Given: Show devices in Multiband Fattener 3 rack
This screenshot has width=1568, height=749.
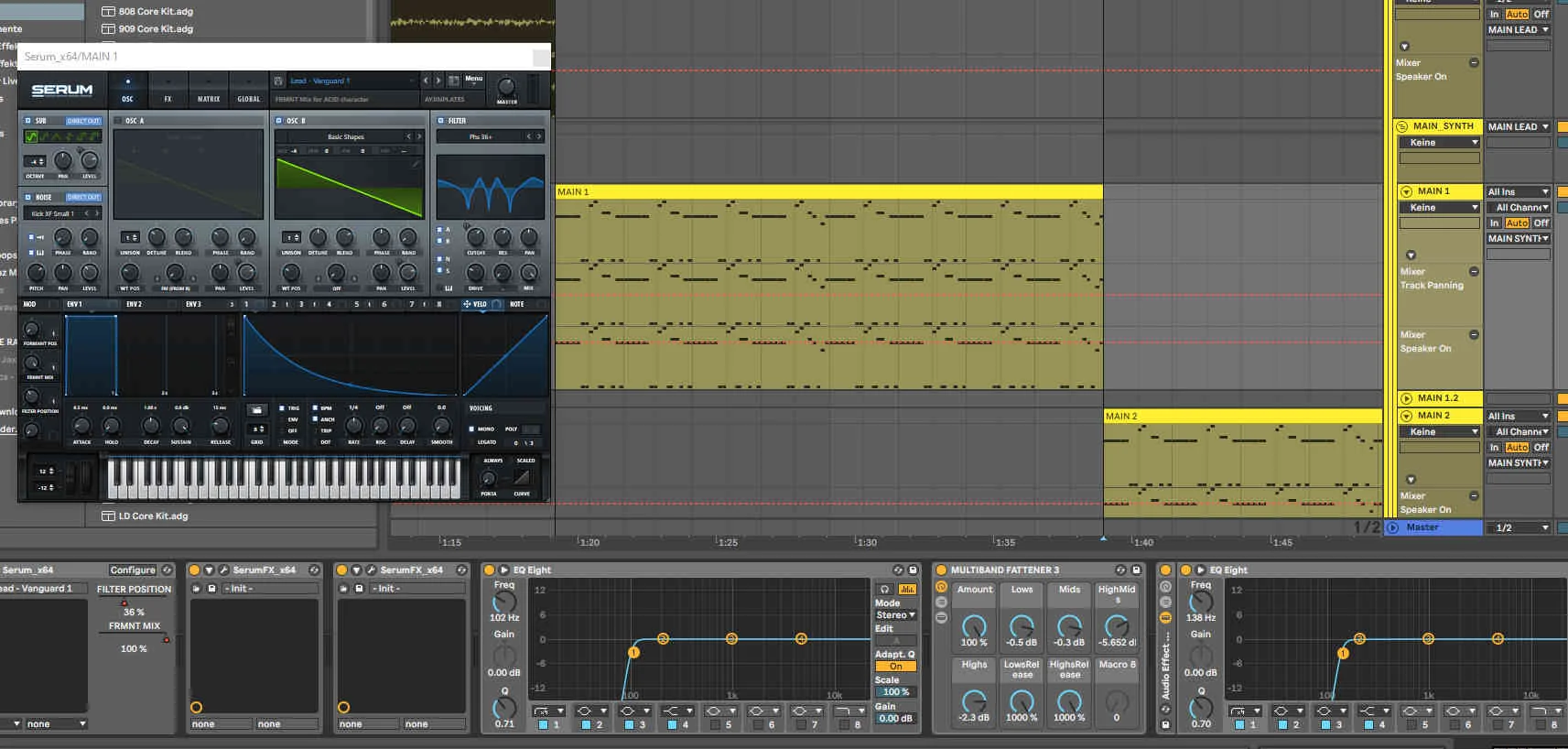Looking at the screenshot, I should coord(941,617).
